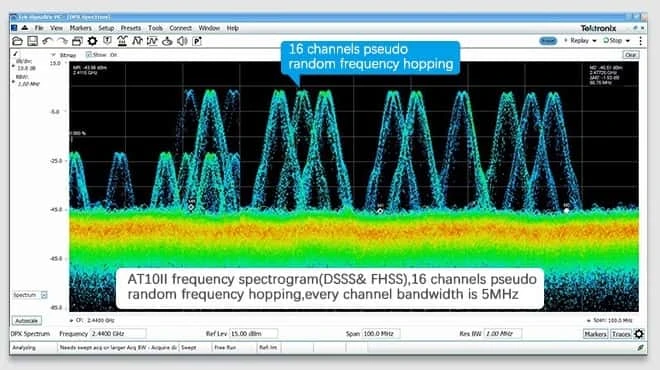Open the Spectrum selector dropdown

pos(44,295)
